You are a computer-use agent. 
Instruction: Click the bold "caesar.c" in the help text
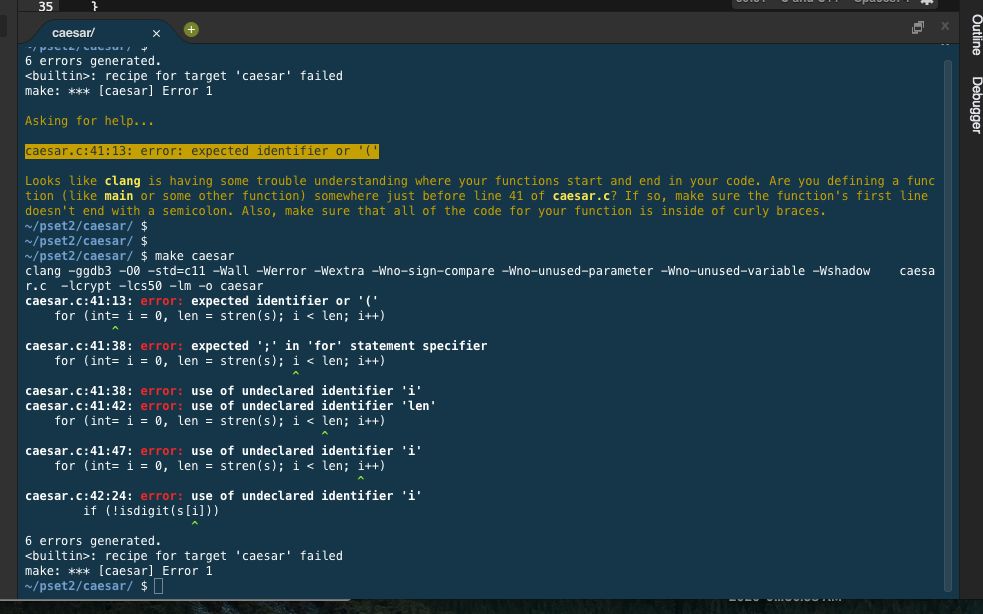[x=581, y=196]
